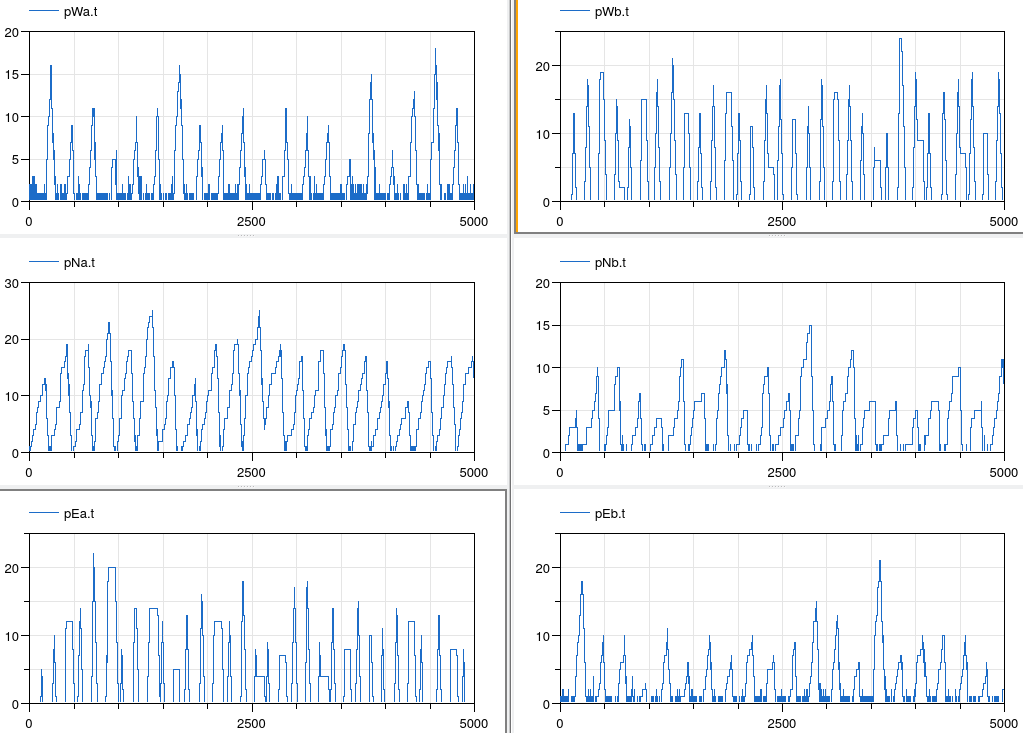Click the line swatch beside pWb.t
Viewport: 1023px width, 733px height.
(575, 12)
